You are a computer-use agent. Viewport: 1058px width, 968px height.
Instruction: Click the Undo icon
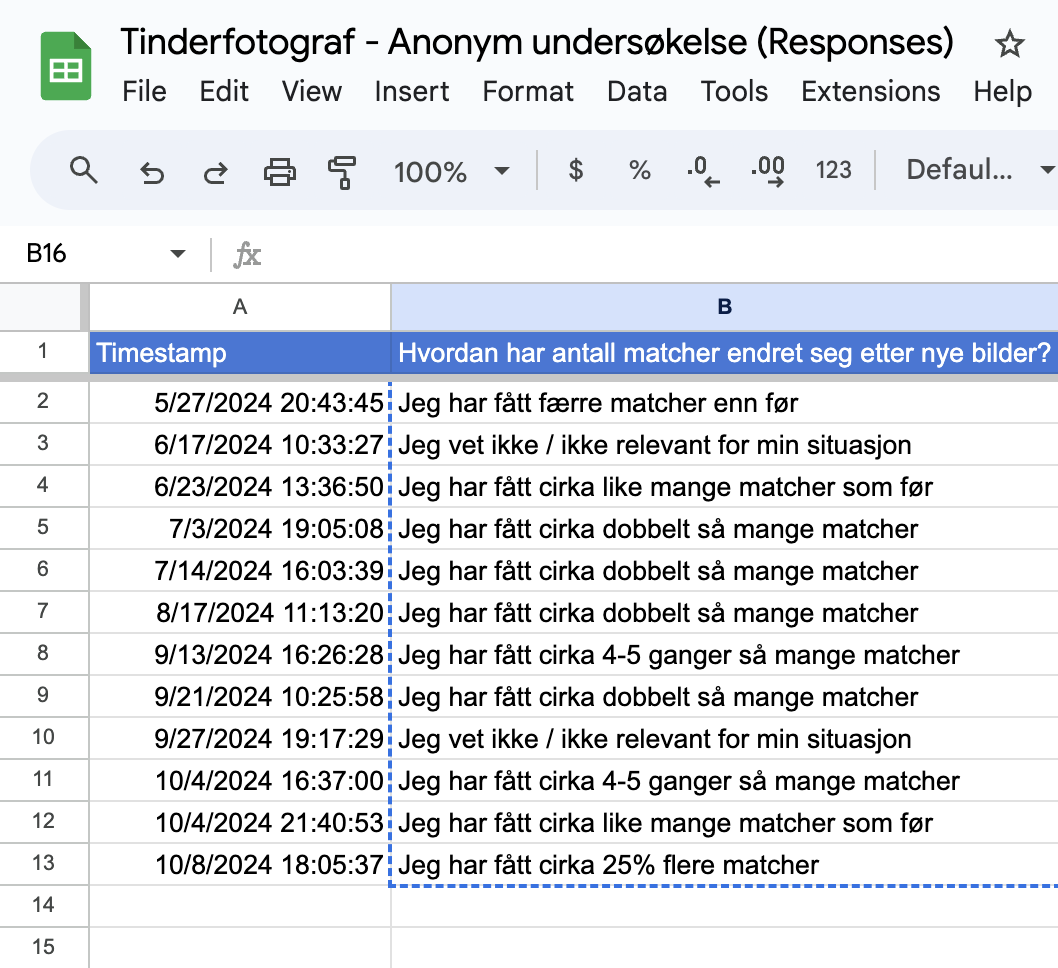point(151,170)
